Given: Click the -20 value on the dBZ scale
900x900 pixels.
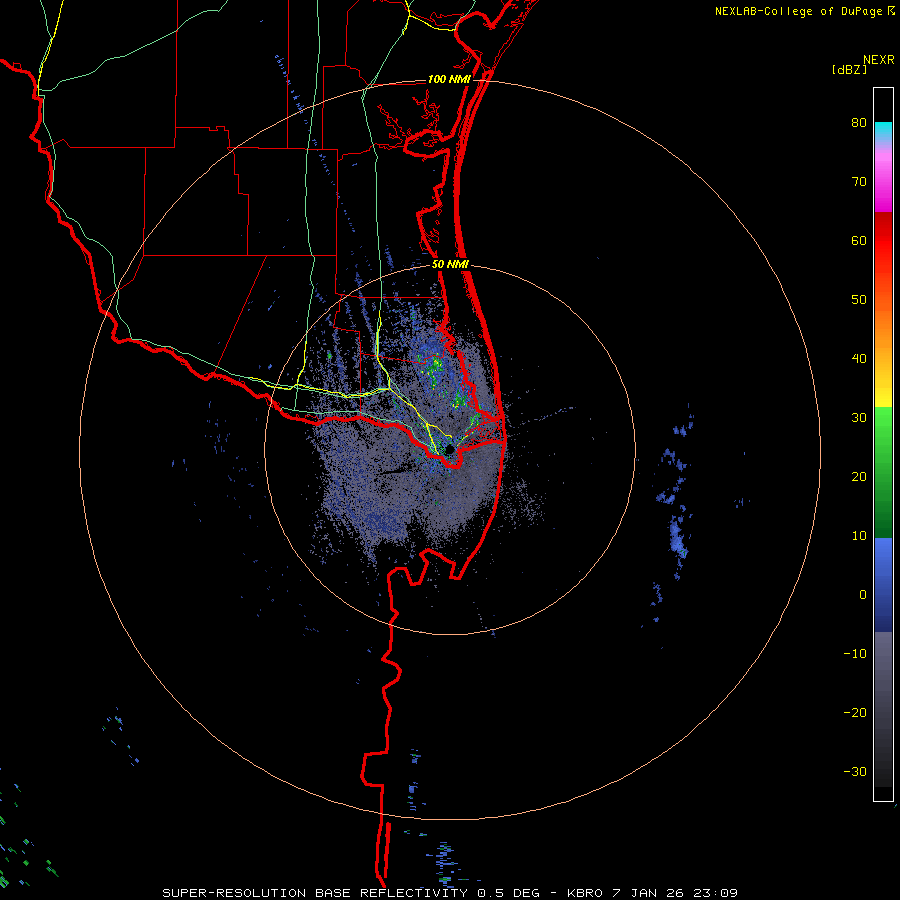Looking at the screenshot, I should [855, 713].
